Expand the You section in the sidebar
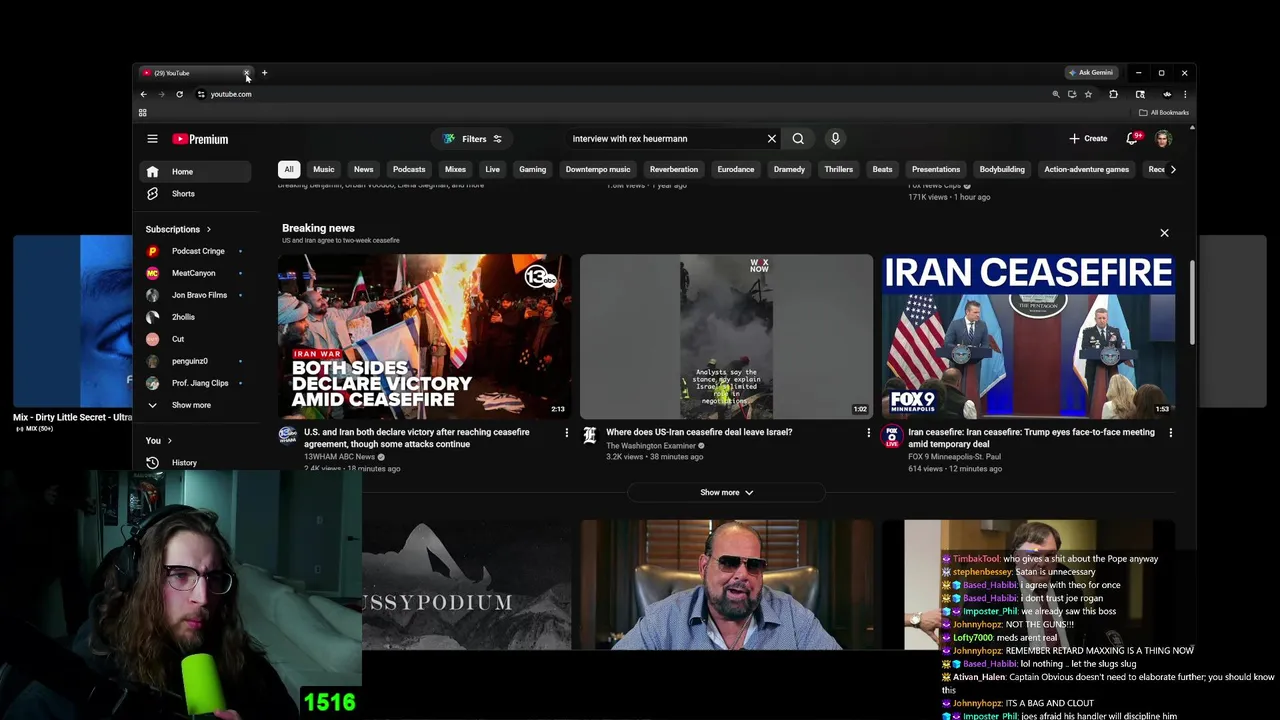1280x720 pixels. coord(158,441)
